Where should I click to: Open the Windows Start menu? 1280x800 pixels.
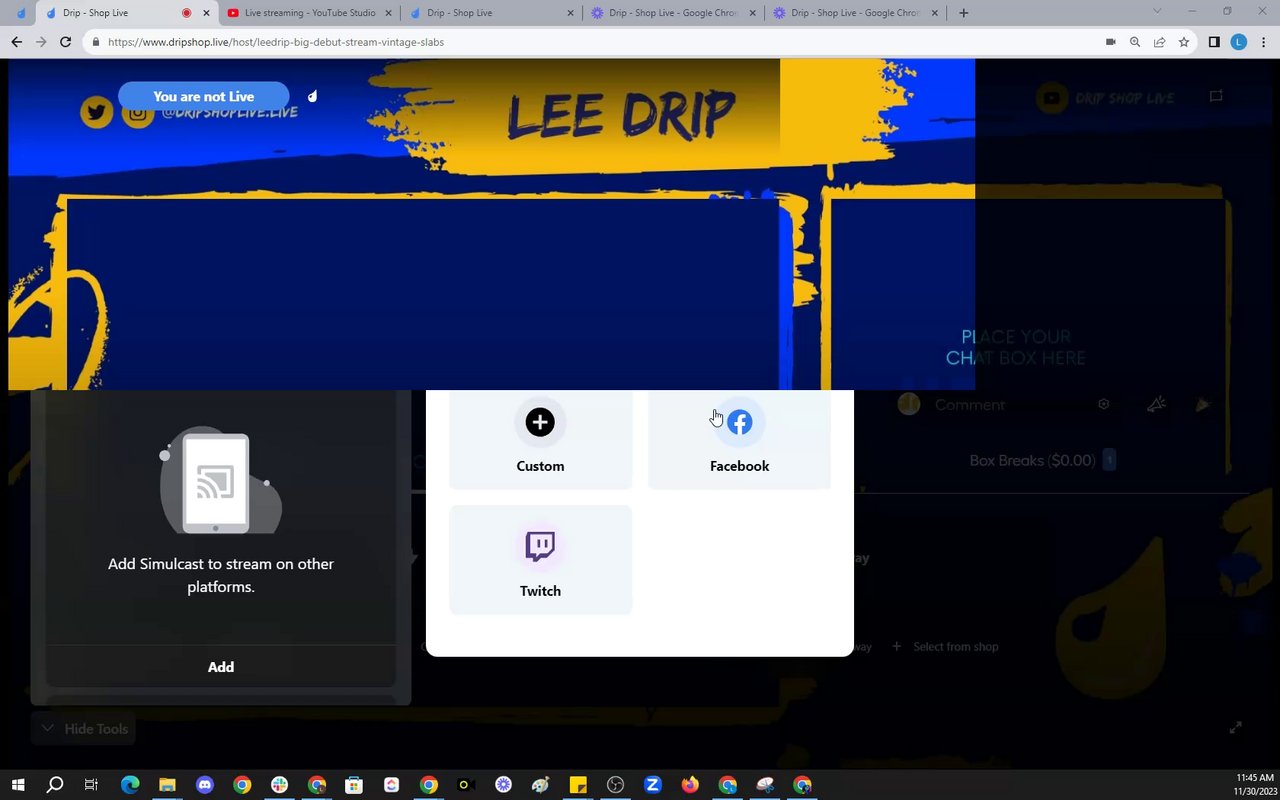coord(17,785)
